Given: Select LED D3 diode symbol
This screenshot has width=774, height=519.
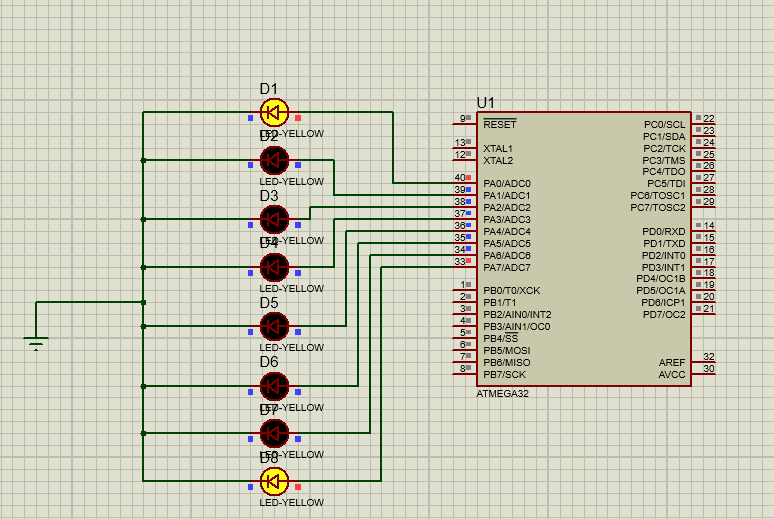Looking at the screenshot, I should (x=274, y=219).
